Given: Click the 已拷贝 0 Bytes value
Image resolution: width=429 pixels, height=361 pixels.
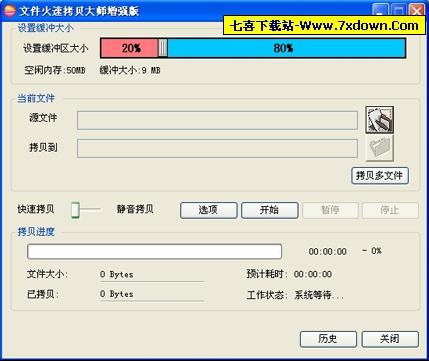Looking at the screenshot, I should click(117, 294).
